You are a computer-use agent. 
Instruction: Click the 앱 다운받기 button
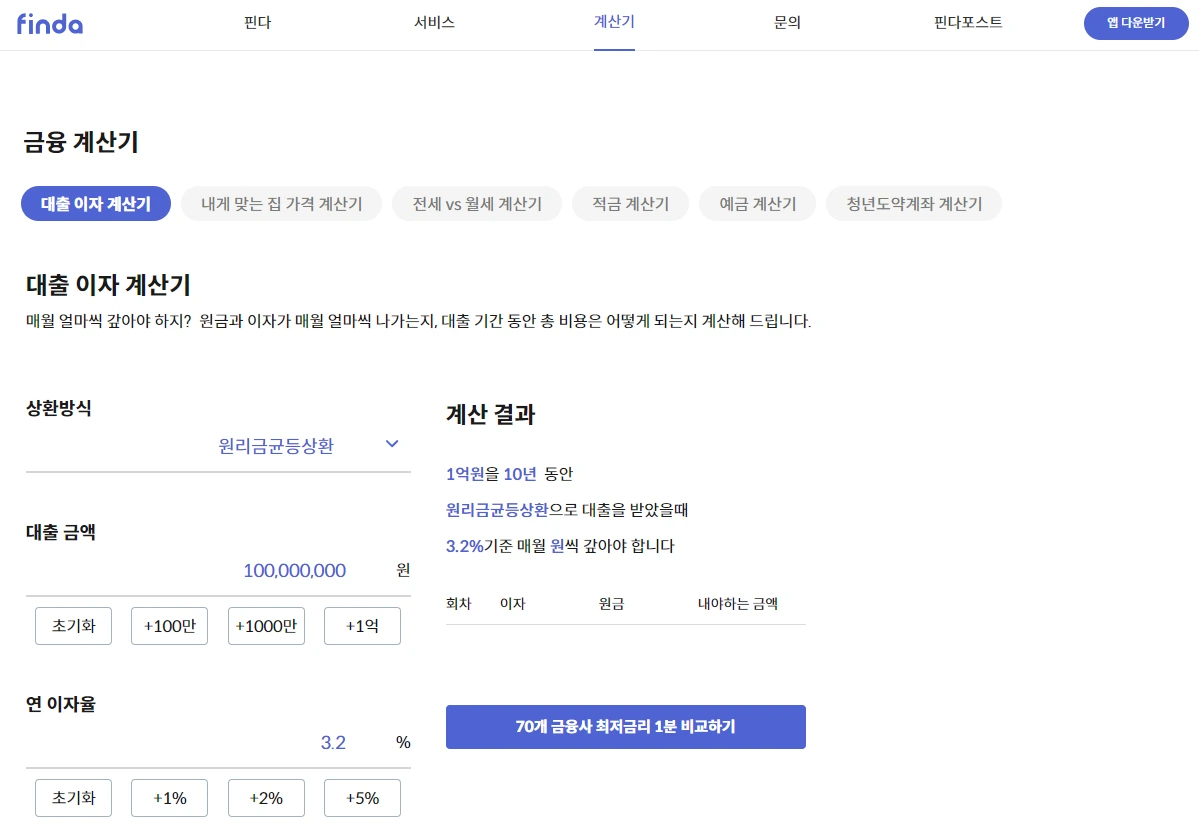click(1135, 23)
